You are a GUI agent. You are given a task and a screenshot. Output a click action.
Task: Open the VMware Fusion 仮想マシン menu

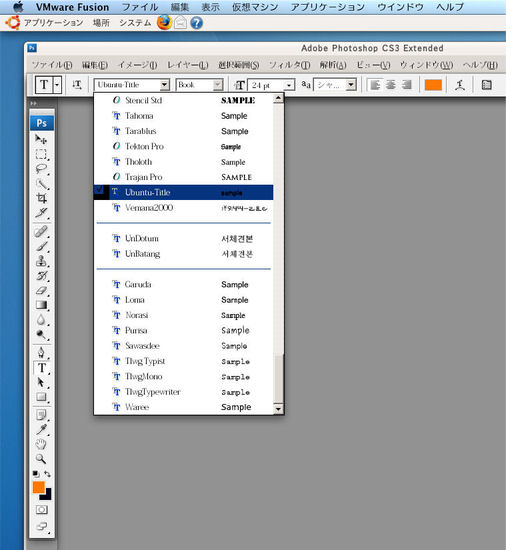click(255, 7)
